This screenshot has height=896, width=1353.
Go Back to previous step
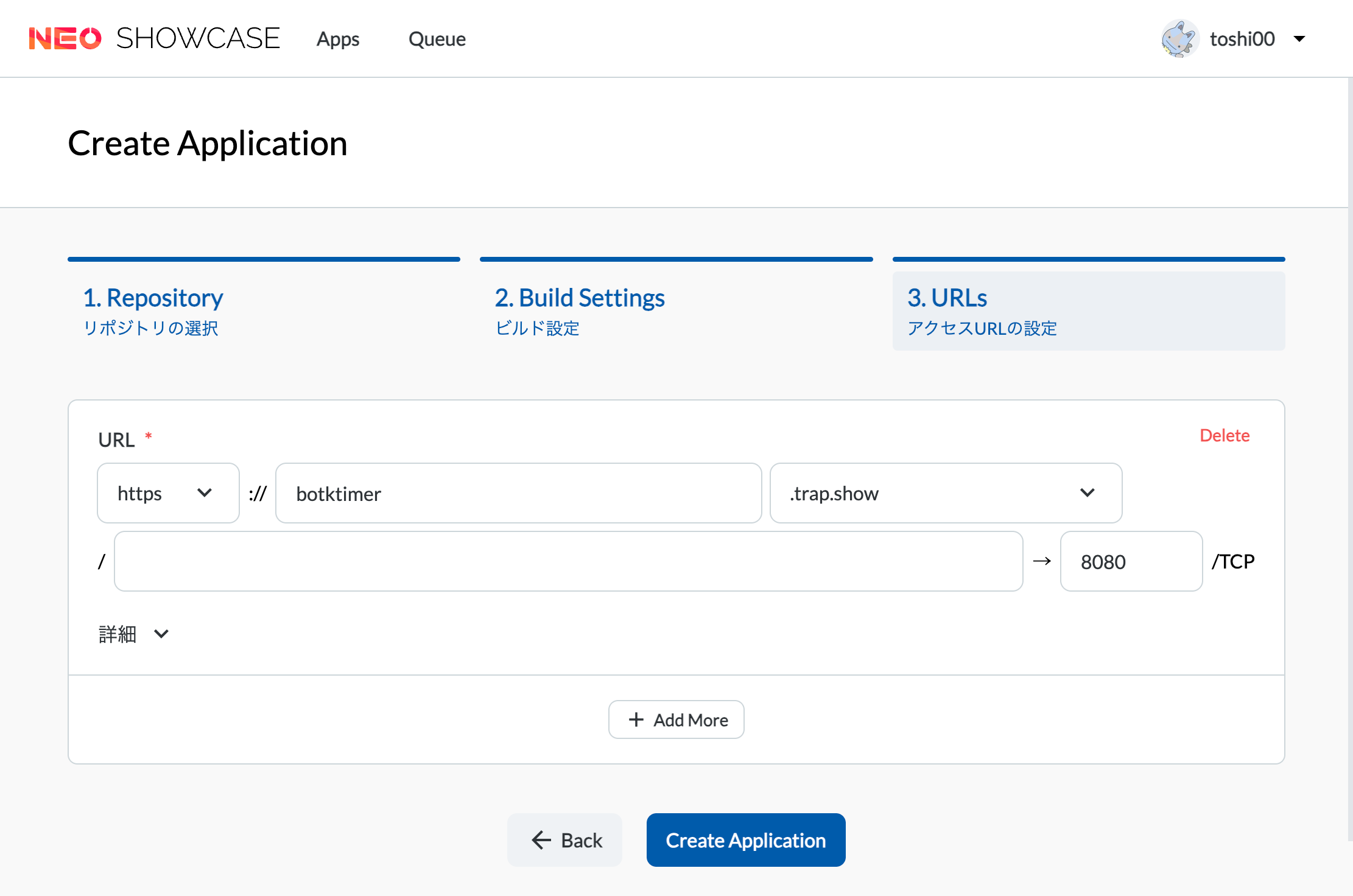tap(564, 840)
